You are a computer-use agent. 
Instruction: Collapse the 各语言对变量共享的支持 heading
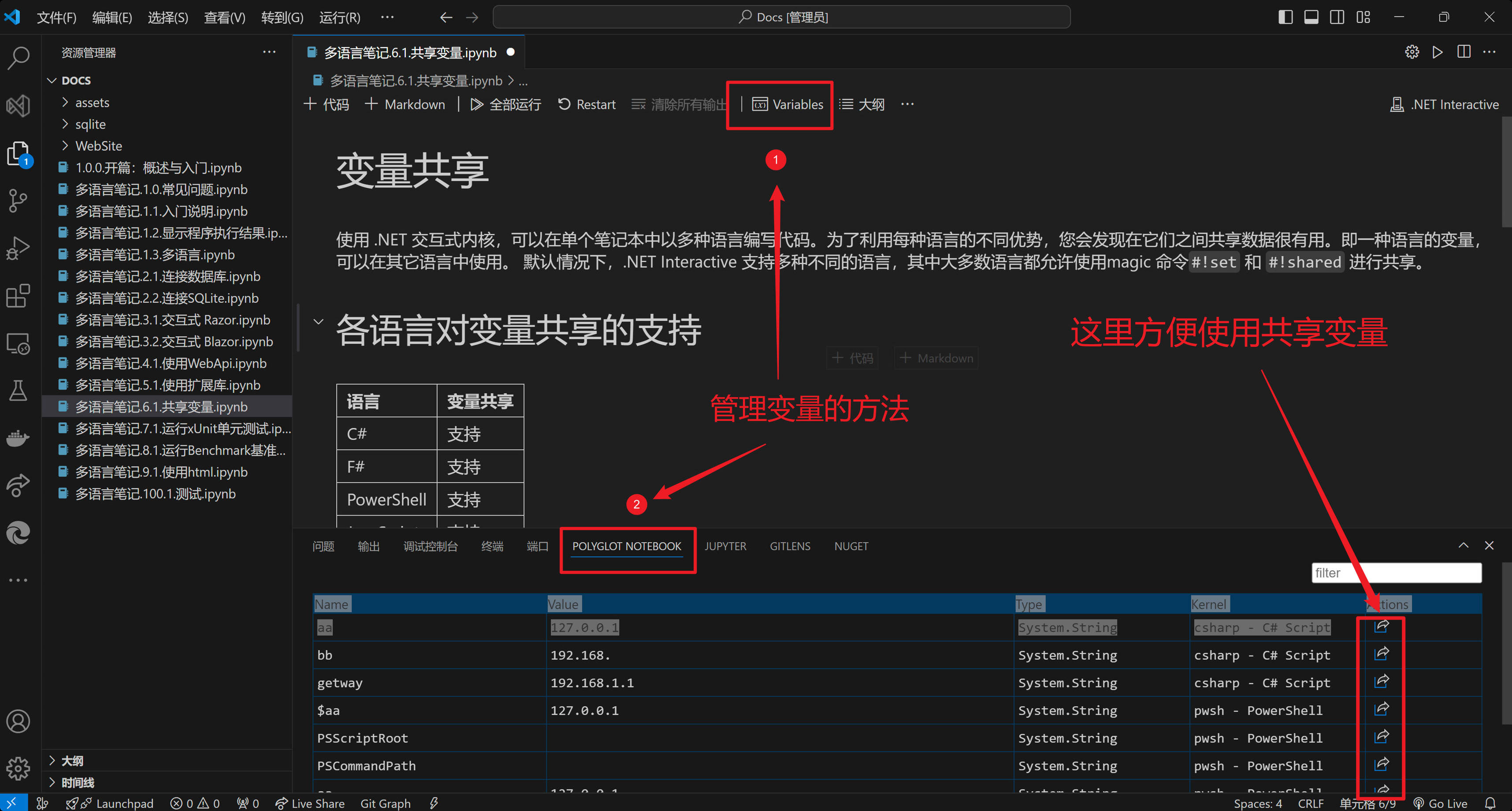318,322
